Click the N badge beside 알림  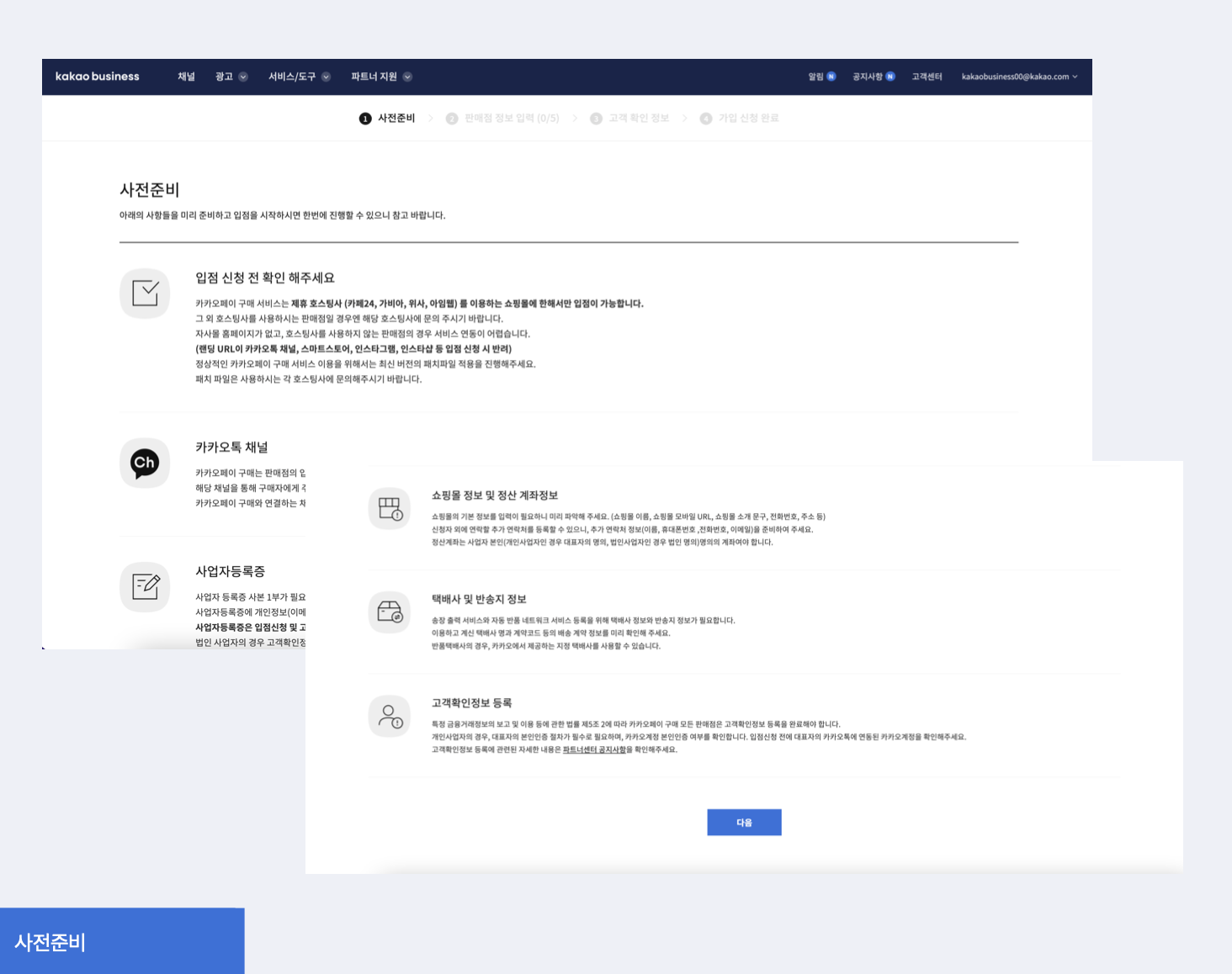[831, 77]
